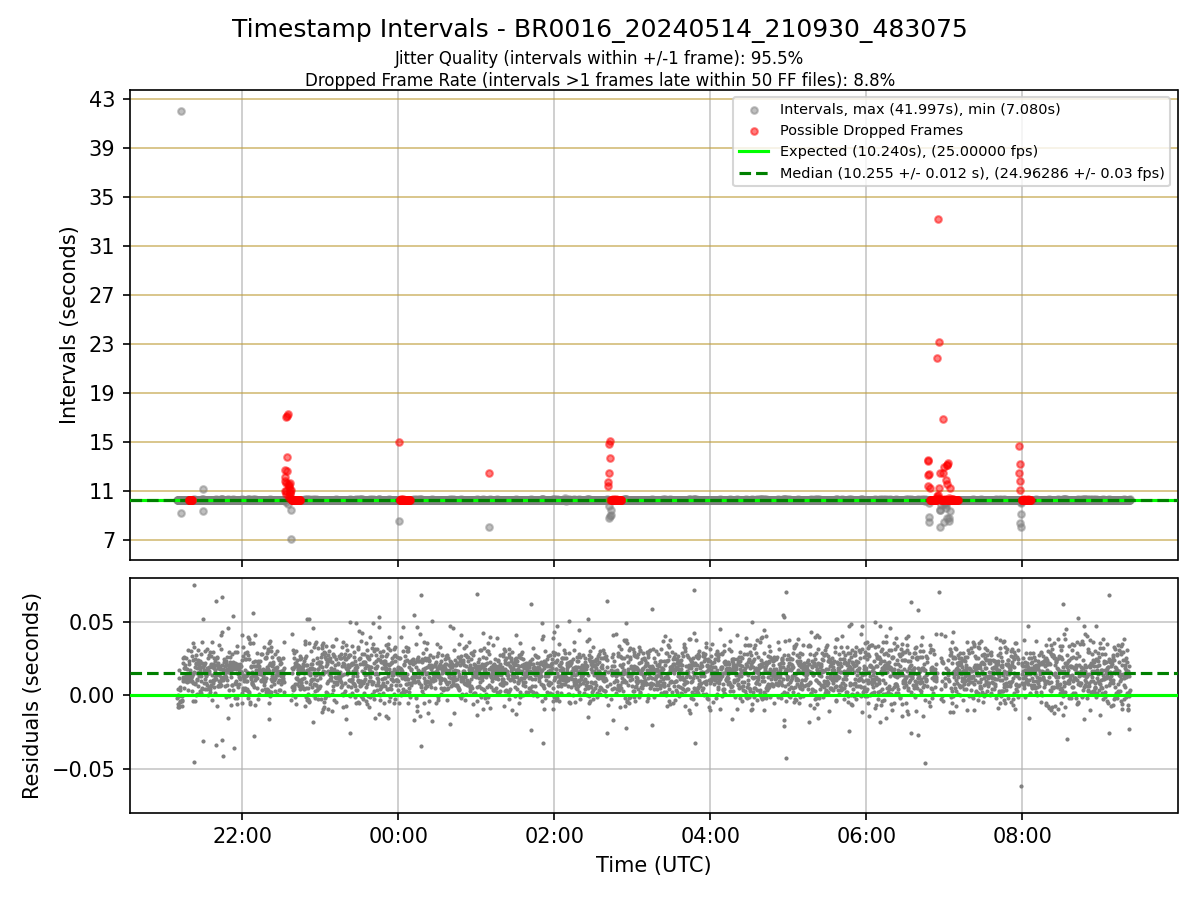Click the plot title Timestamp Intervals BR0016_20240514_210930_483075
Viewport: 1200px width, 900px height.
(599, 29)
